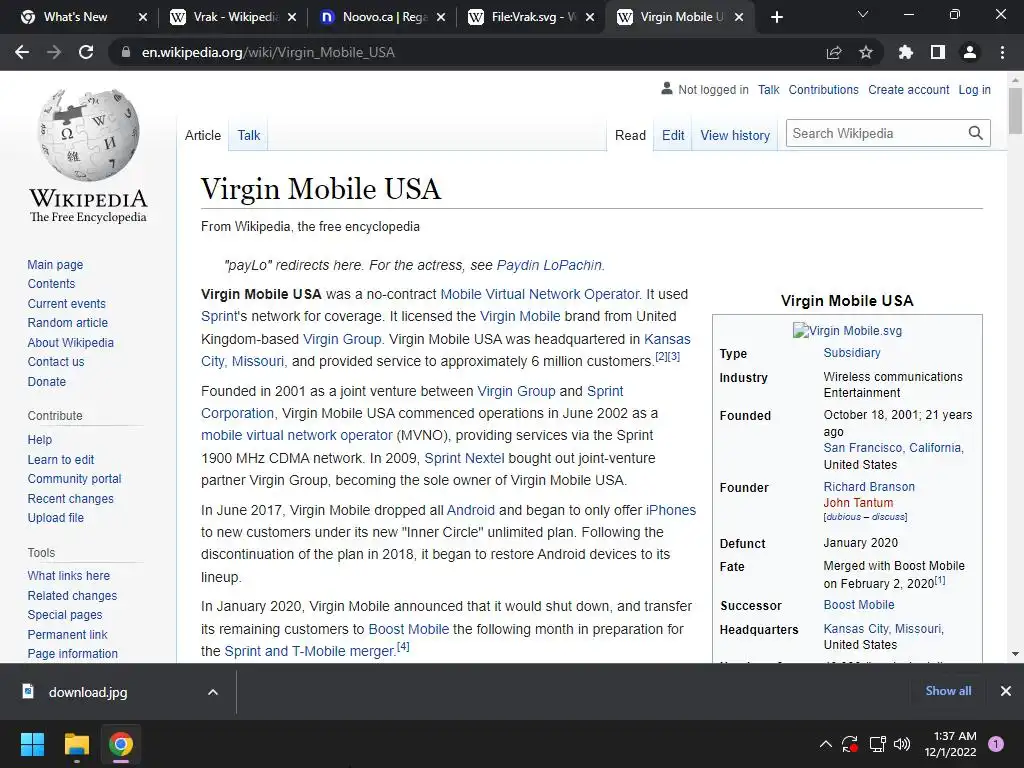Open the article Talk tab

[x=249, y=135]
